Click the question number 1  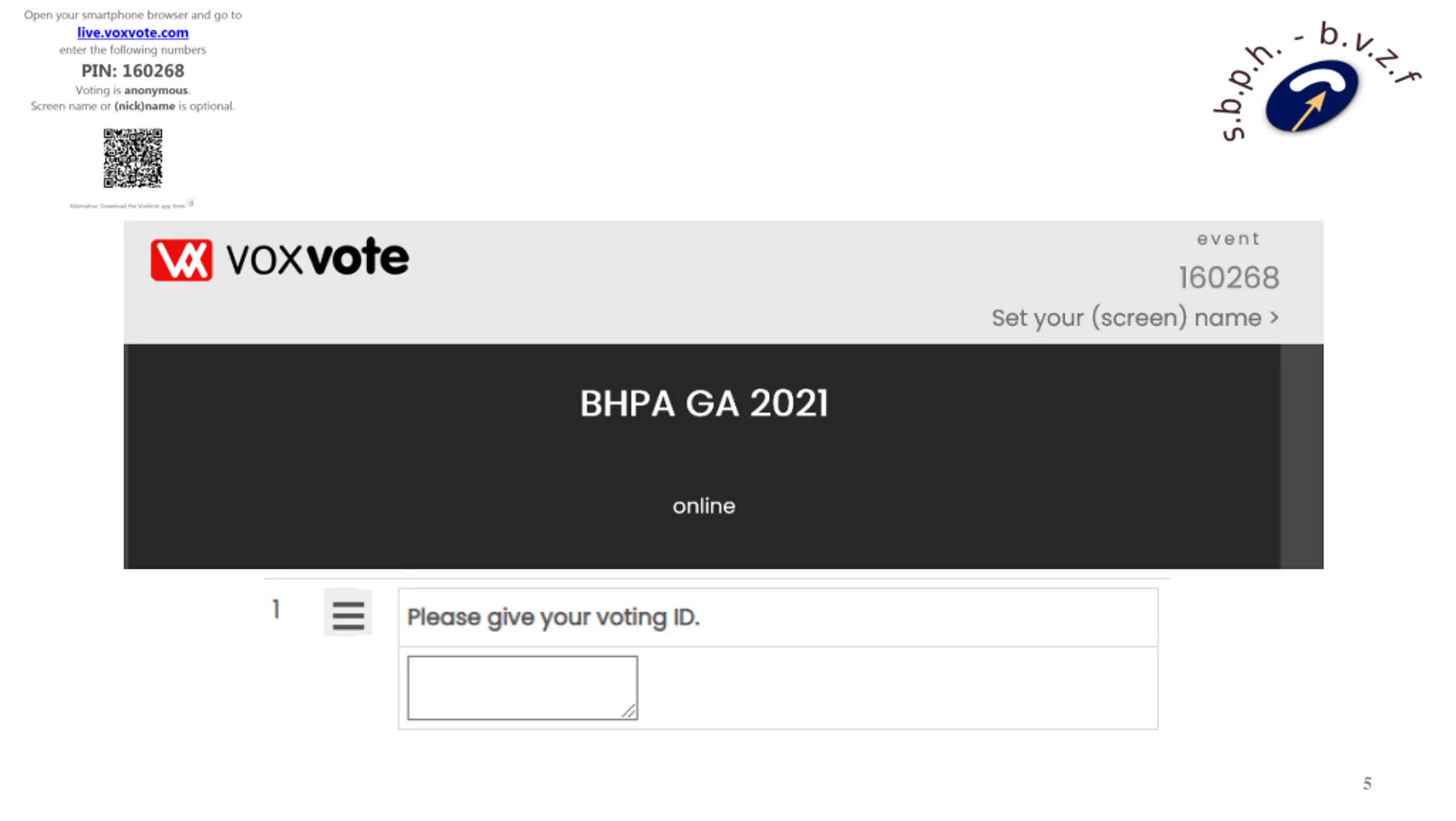(x=276, y=609)
